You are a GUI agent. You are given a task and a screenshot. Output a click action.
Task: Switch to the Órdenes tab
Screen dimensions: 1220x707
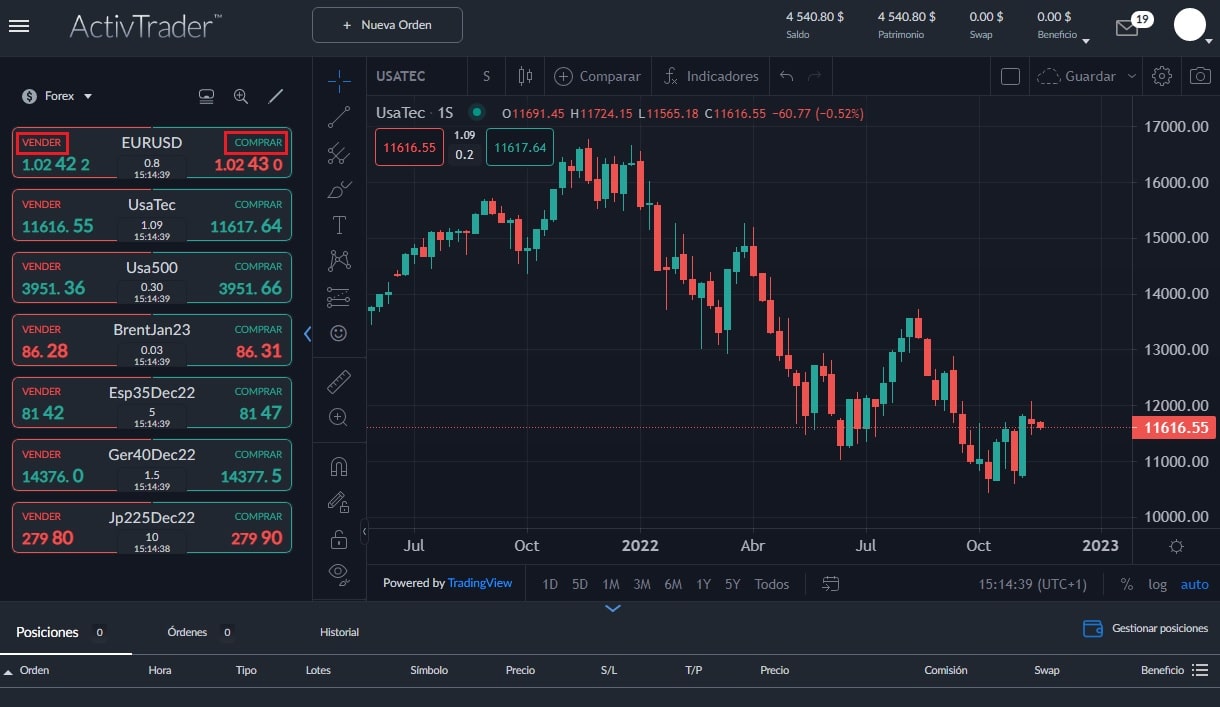click(187, 632)
